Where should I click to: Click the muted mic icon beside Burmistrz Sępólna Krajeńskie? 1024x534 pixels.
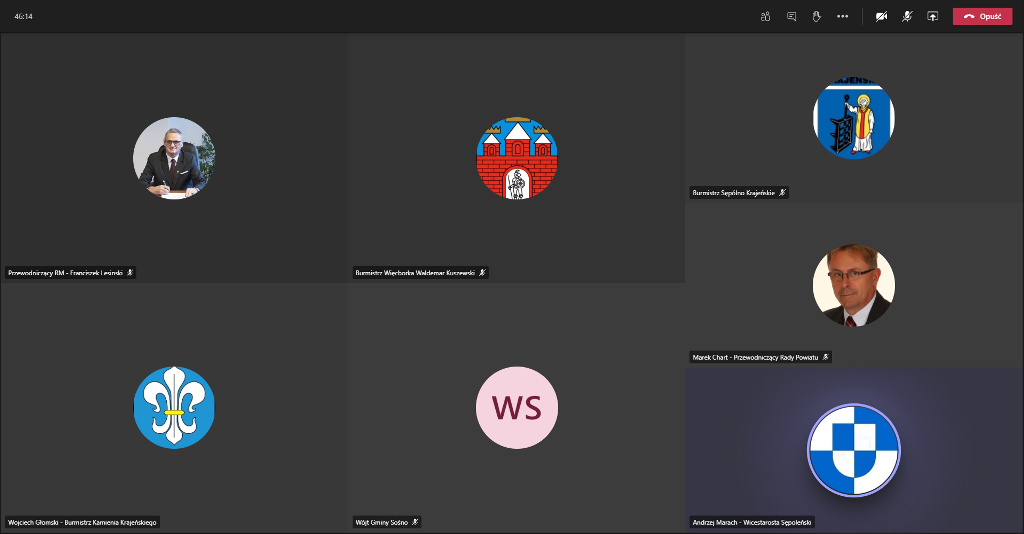point(782,193)
